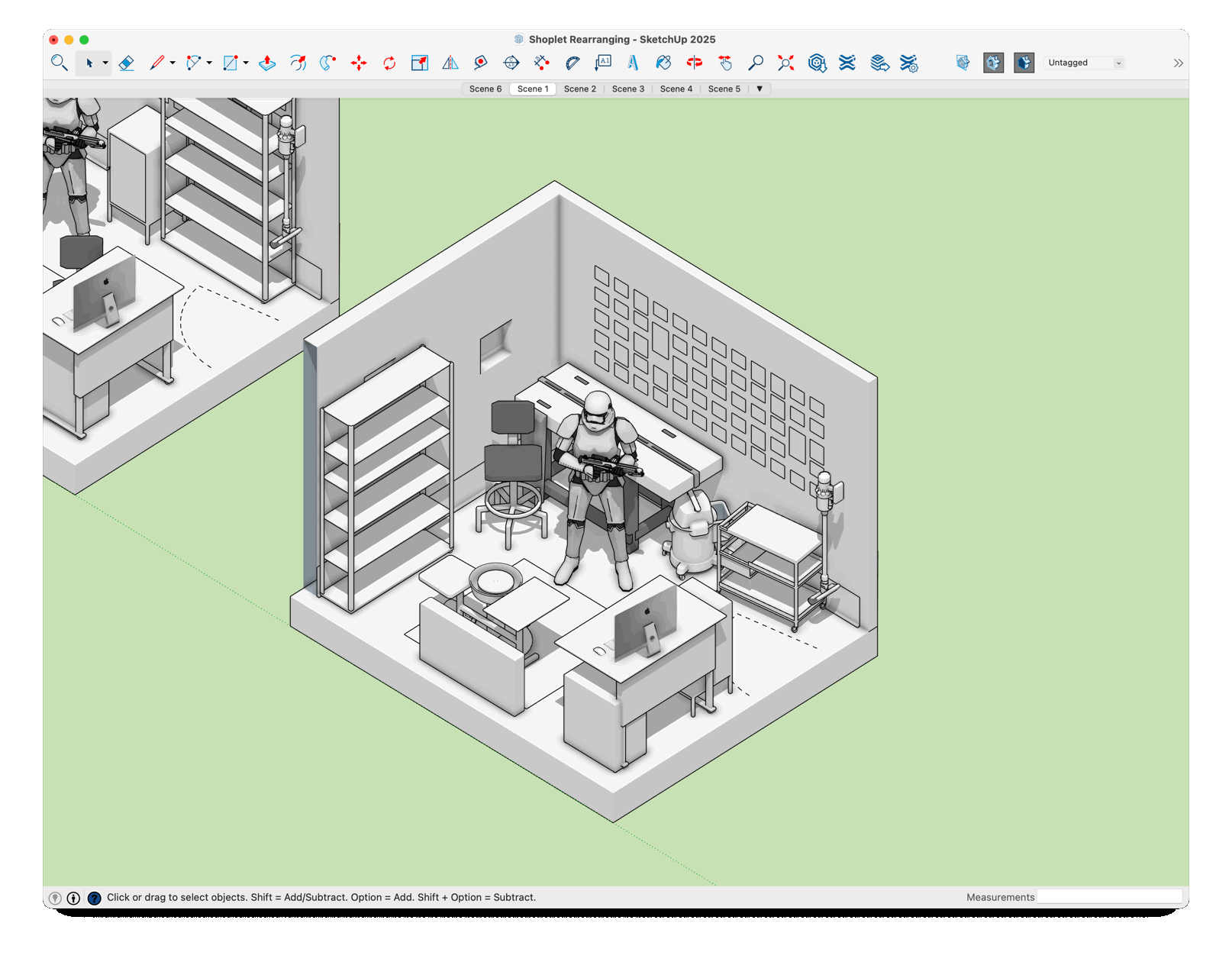This screenshot has height=965, width=1232.
Task: Toggle the X-ray face style
Action: [x=963, y=63]
